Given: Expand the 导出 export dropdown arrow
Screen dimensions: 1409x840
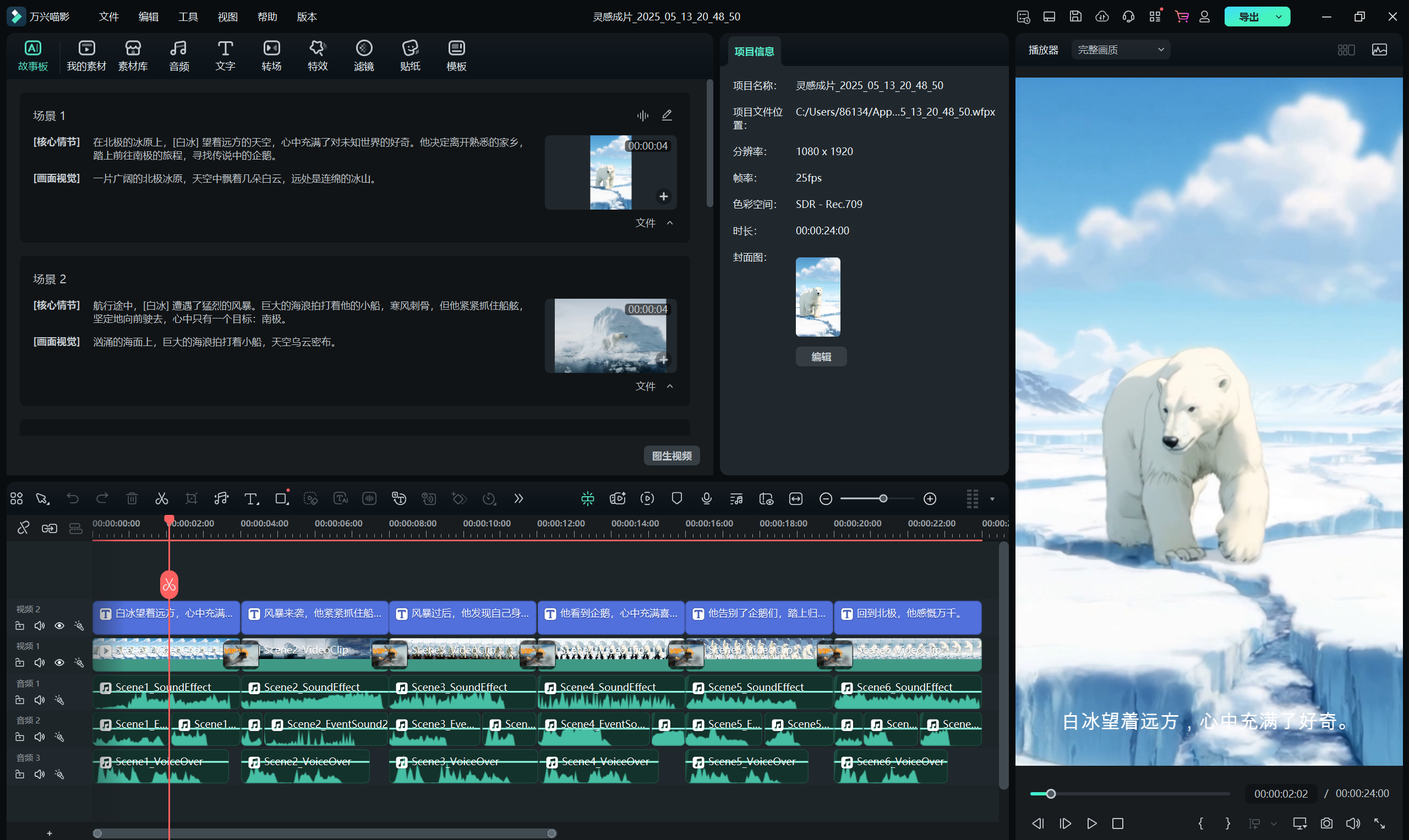Looking at the screenshot, I should (1279, 17).
